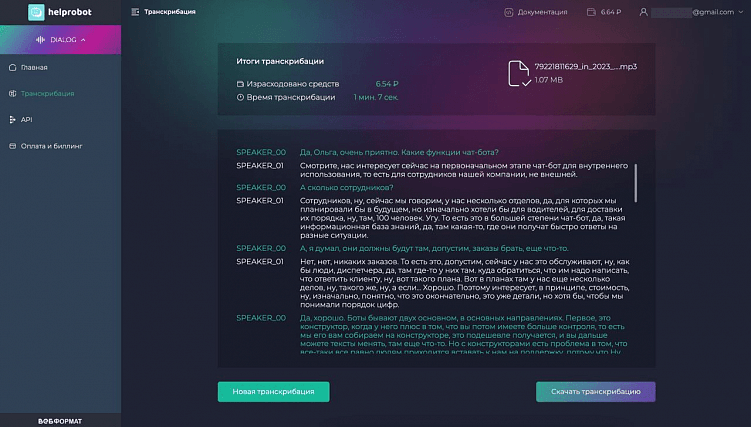Click the helprobot logo icon

(x=36, y=12)
